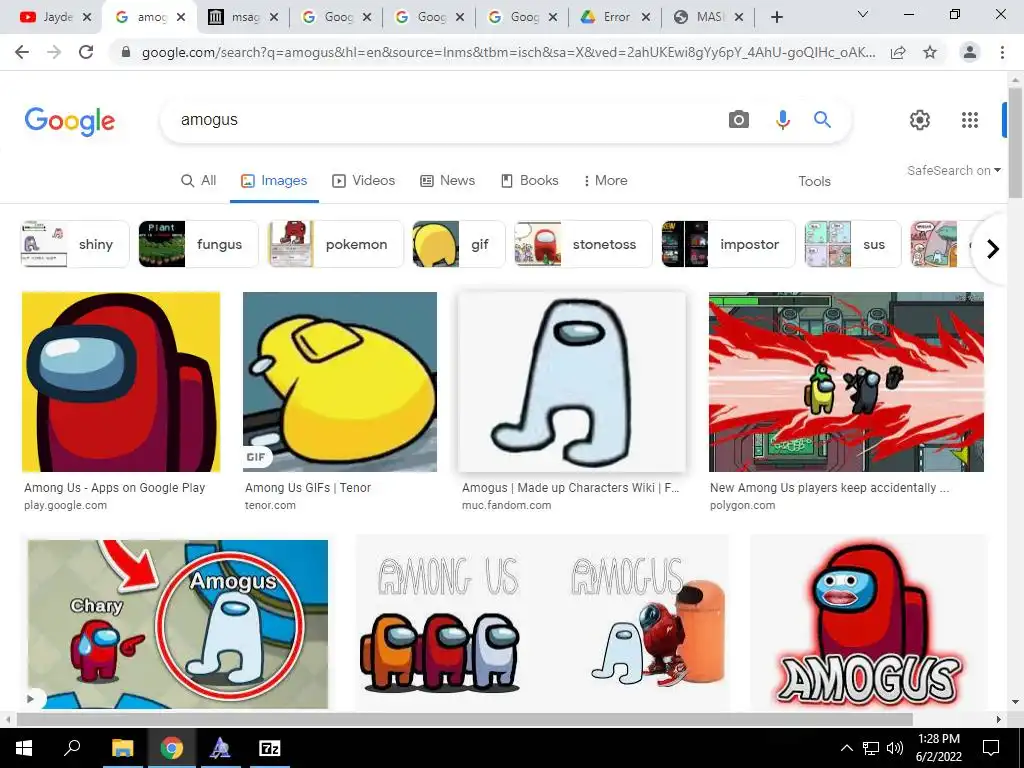Viewport: 1024px width, 768px height.
Task: Open the yellow crewmate GIF thumbnail
Action: tap(340, 381)
